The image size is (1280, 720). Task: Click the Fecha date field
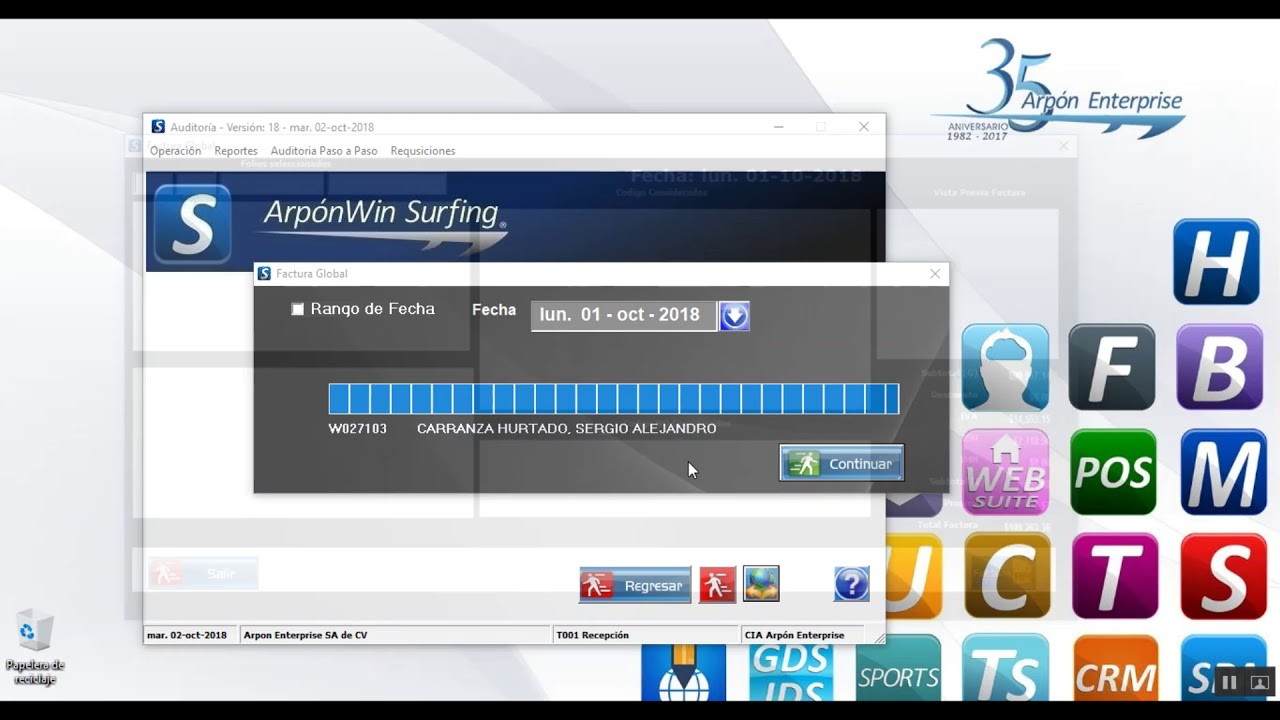(x=624, y=316)
